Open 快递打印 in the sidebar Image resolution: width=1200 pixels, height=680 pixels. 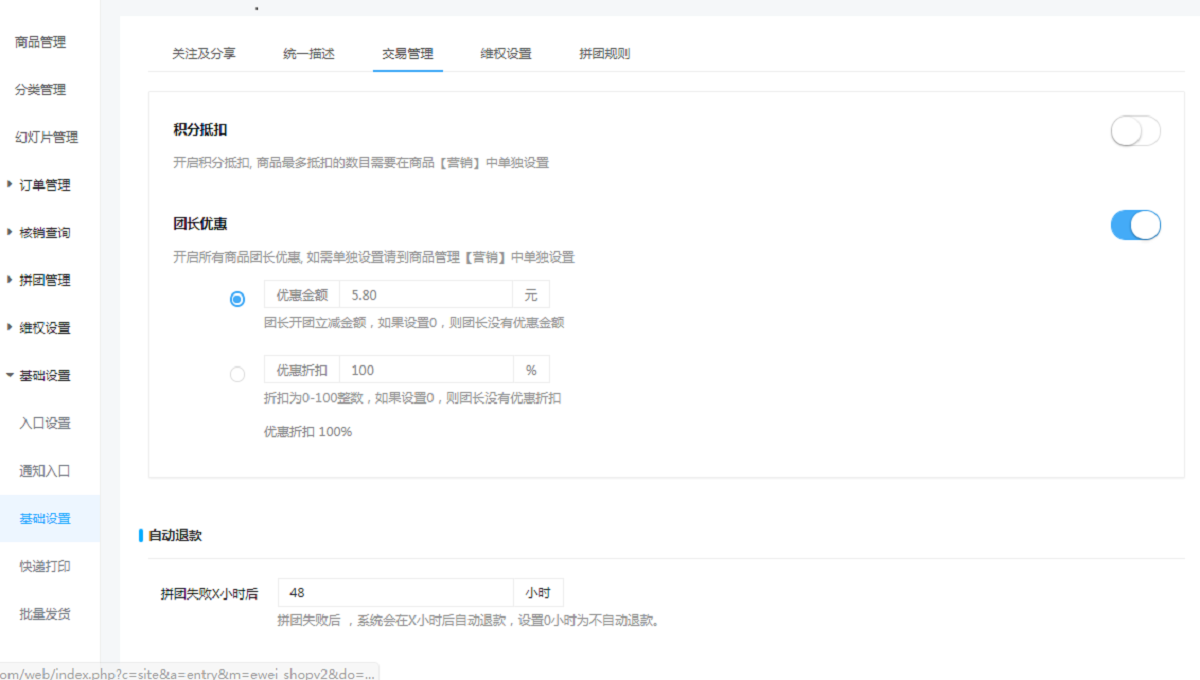45,566
